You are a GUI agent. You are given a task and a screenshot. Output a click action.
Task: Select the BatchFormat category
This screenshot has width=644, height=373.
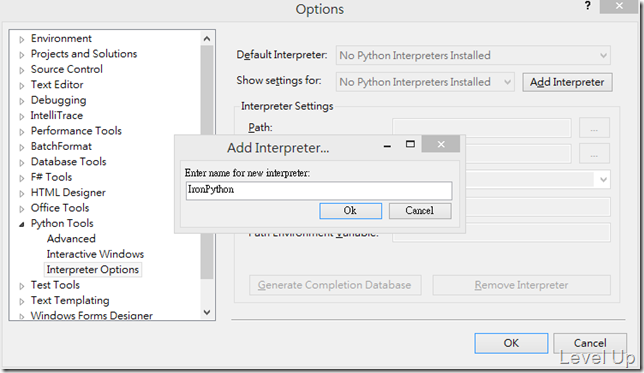[61, 146]
